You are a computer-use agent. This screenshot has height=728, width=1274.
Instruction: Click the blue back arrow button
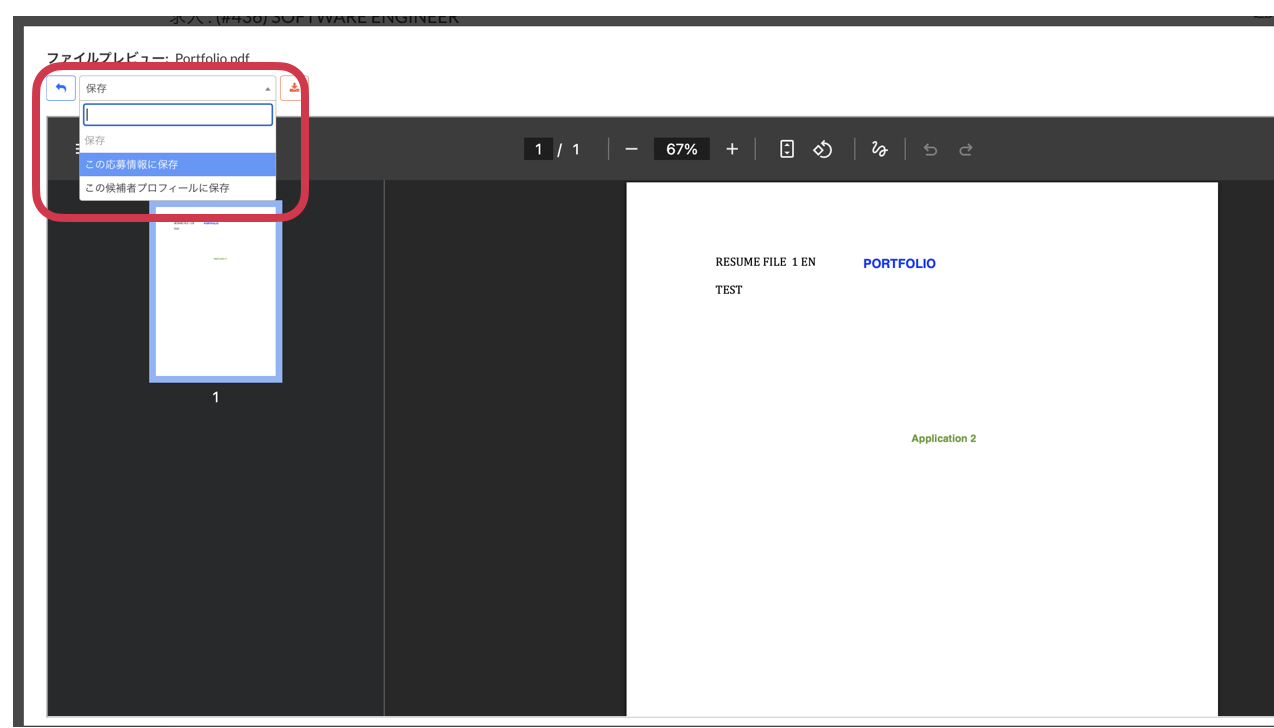coord(61,88)
